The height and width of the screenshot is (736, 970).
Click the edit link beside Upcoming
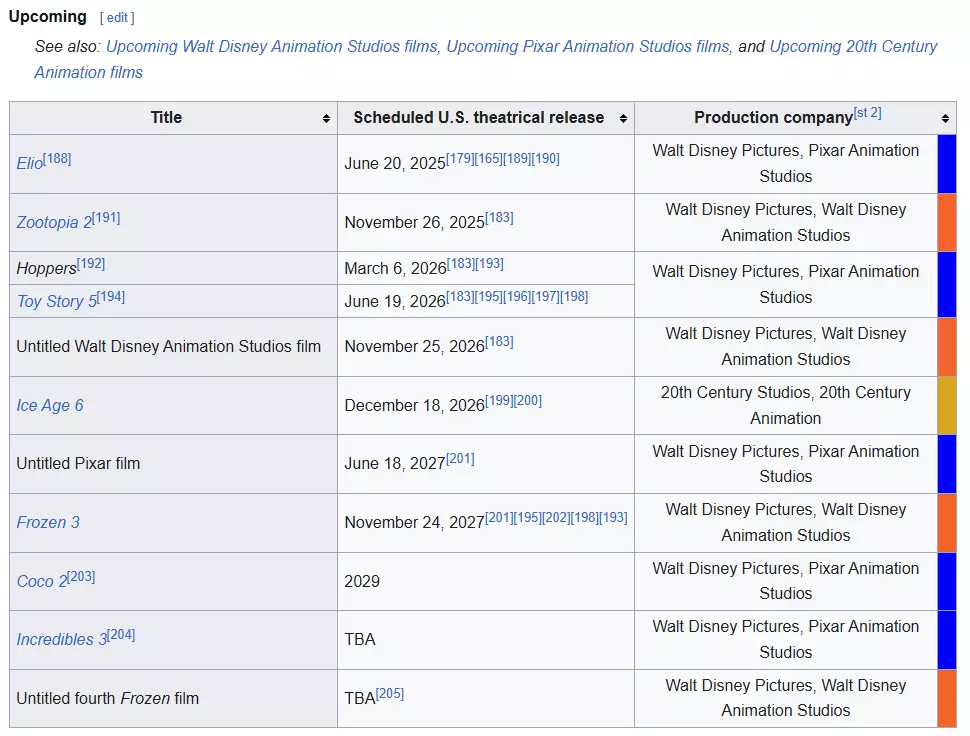117,18
